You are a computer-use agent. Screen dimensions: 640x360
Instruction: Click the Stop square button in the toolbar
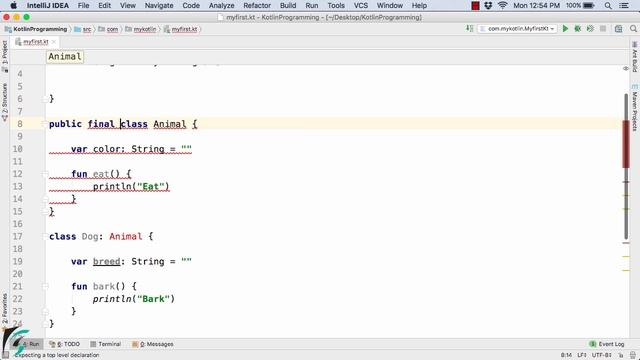(x=603, y=29)
